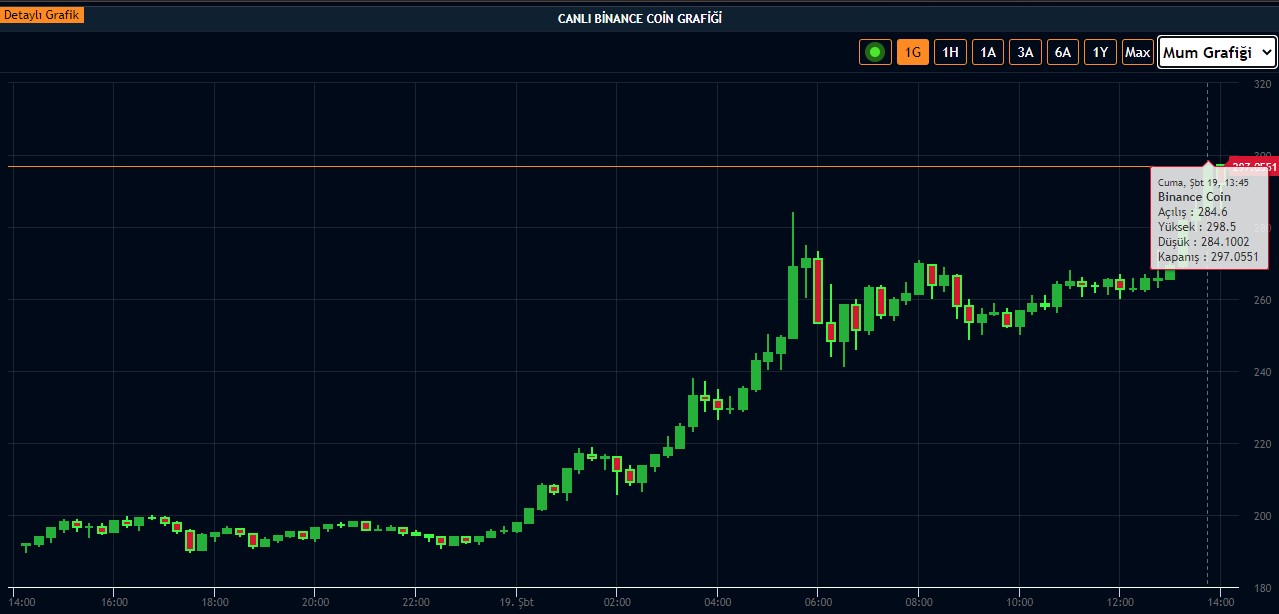1279x614 pixels.
Task: Toggle the green live update indicator
Action: 875,52
